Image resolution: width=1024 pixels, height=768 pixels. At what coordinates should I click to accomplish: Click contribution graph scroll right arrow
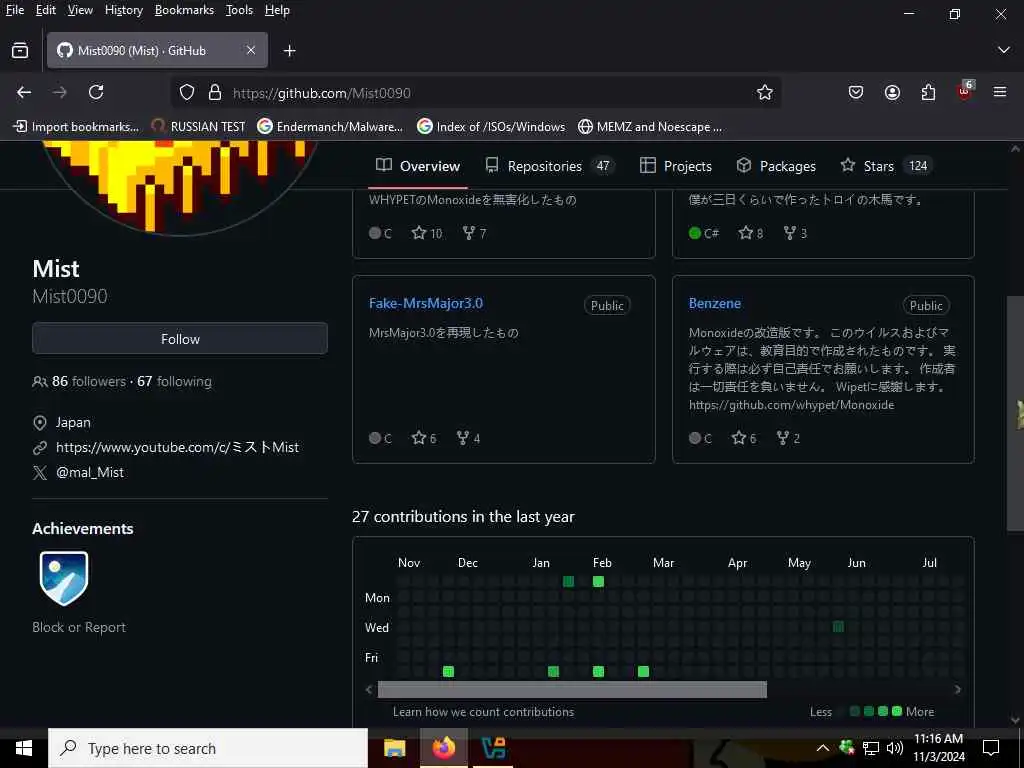(x=957, y=690)
